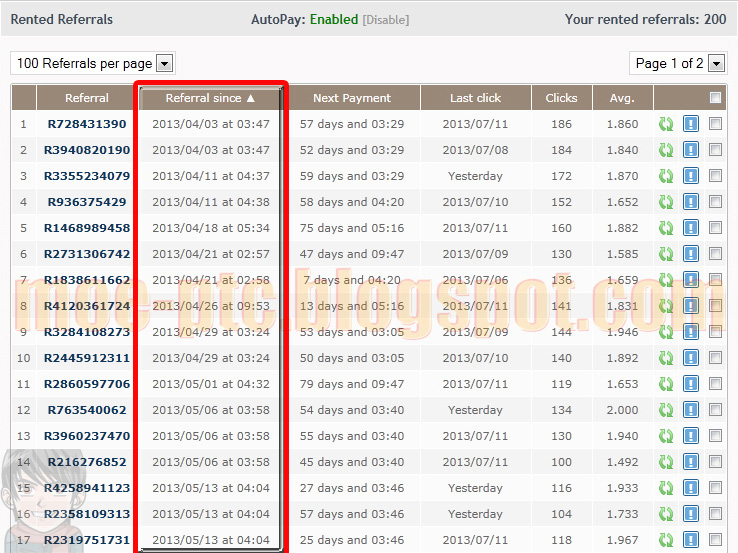
Task: Open referral R936375429 link
Action: click(x=87, y=202)
